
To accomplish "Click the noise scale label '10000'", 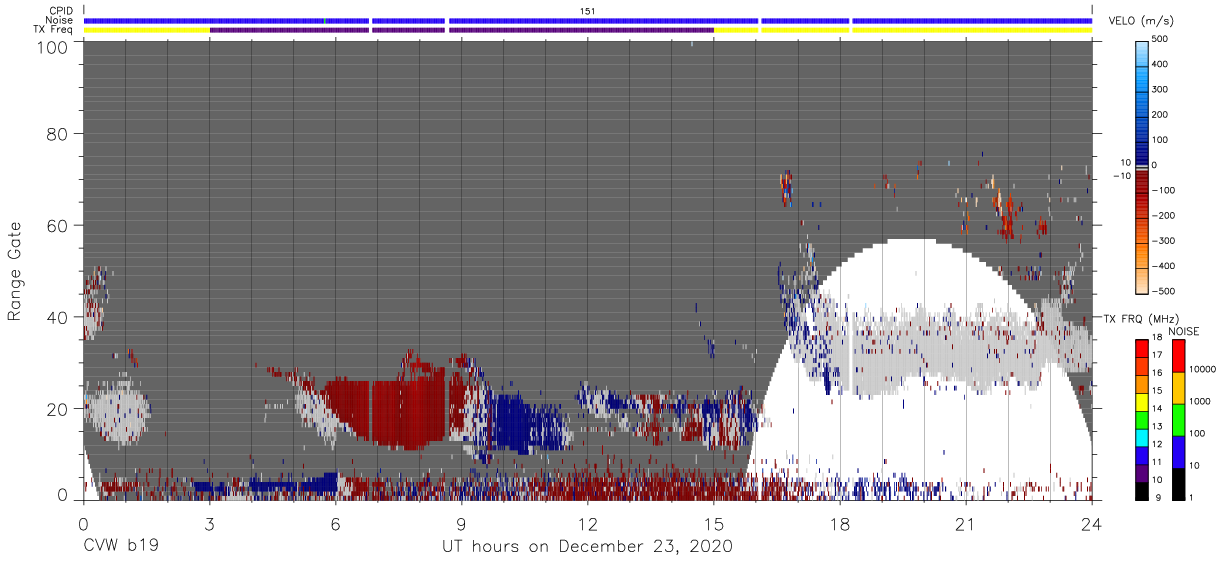I will click(x=1204, y=369).
